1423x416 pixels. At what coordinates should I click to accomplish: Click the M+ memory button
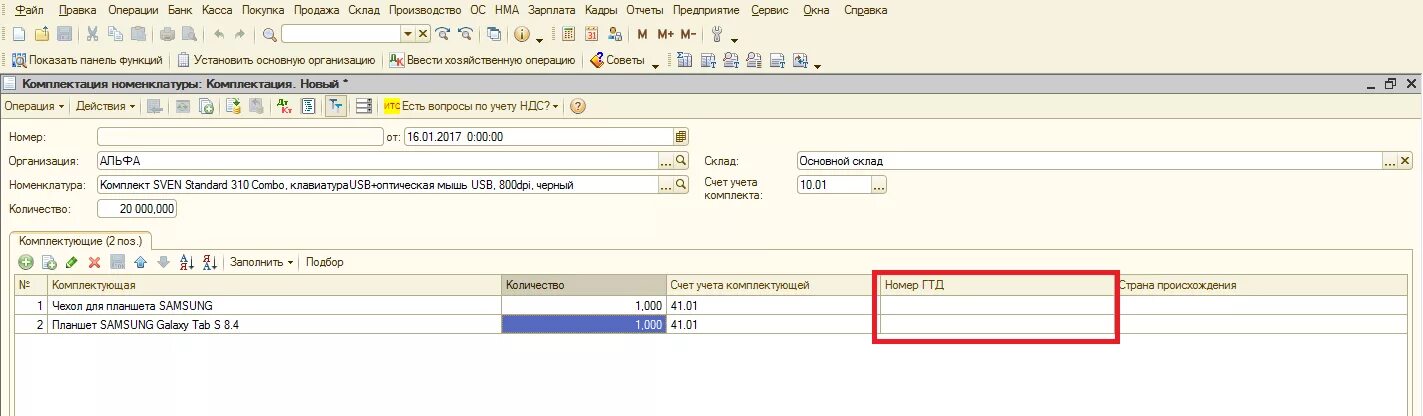coord(665,34)
